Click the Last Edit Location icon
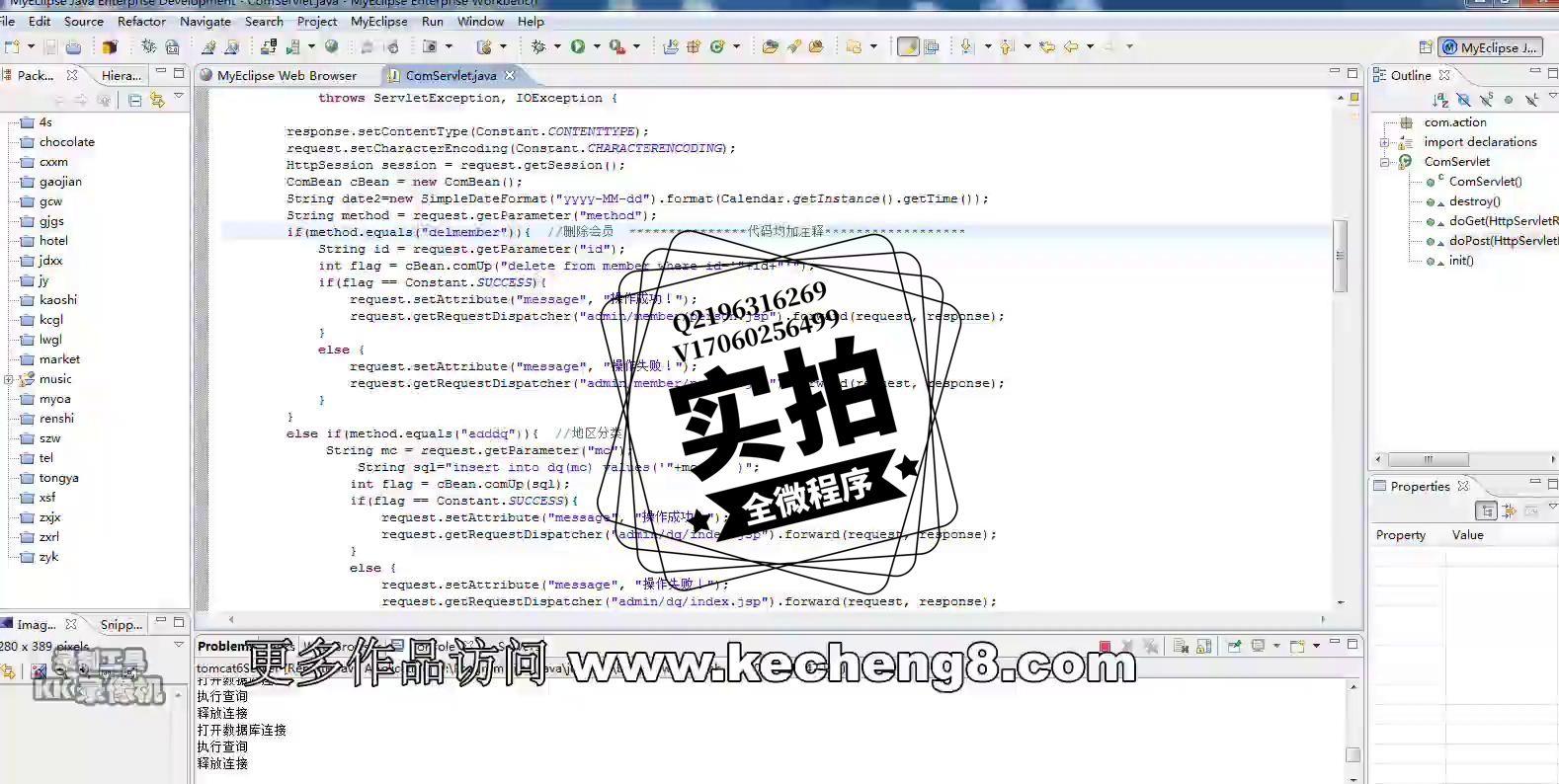1559x784 pixels. (x=1047, y=46)
